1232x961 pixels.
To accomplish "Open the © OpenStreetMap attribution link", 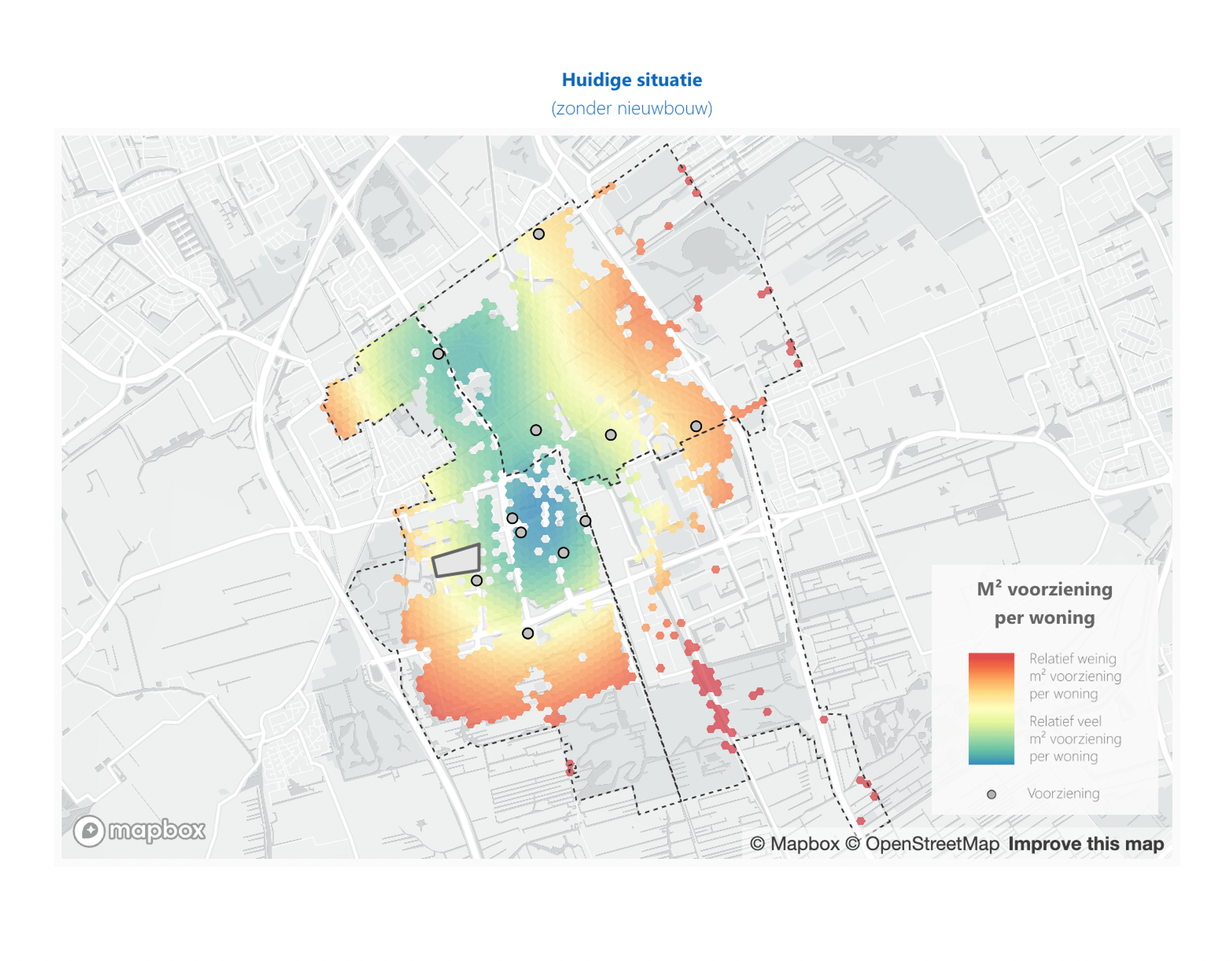I will (922, 844).
